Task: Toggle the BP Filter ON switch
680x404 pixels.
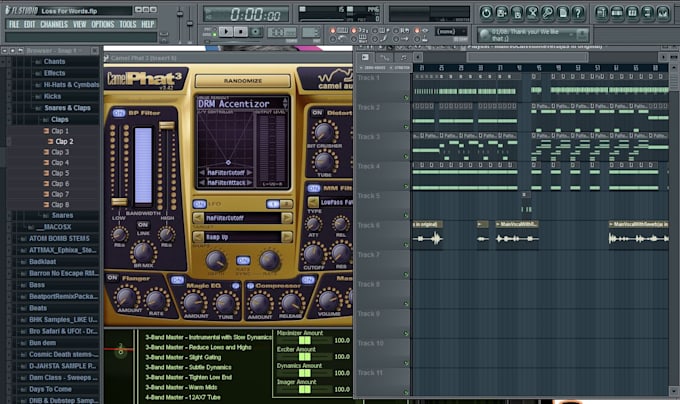Action: pos(119,113)
